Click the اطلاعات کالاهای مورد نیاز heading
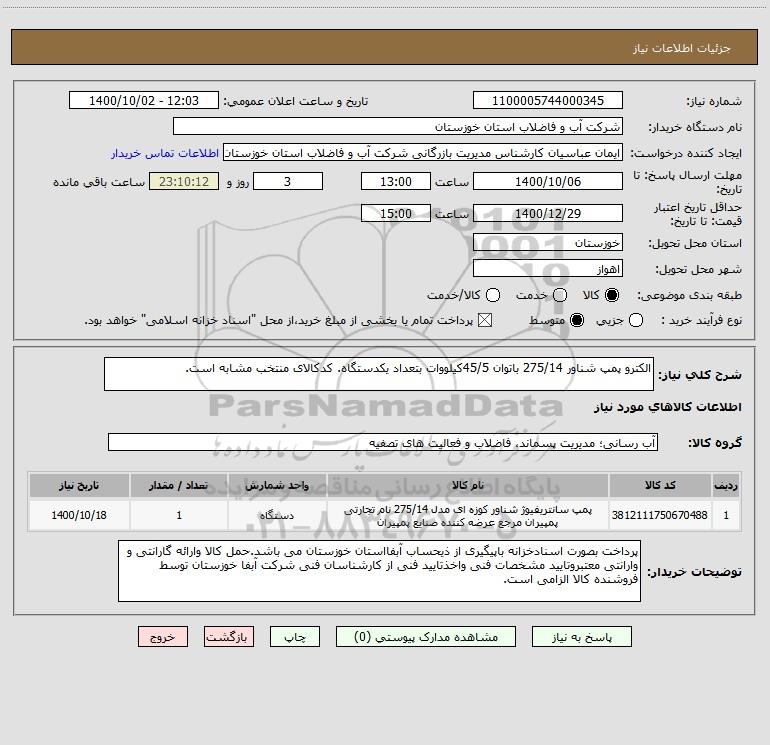770x745 pixels. click(x=667, y=407)
